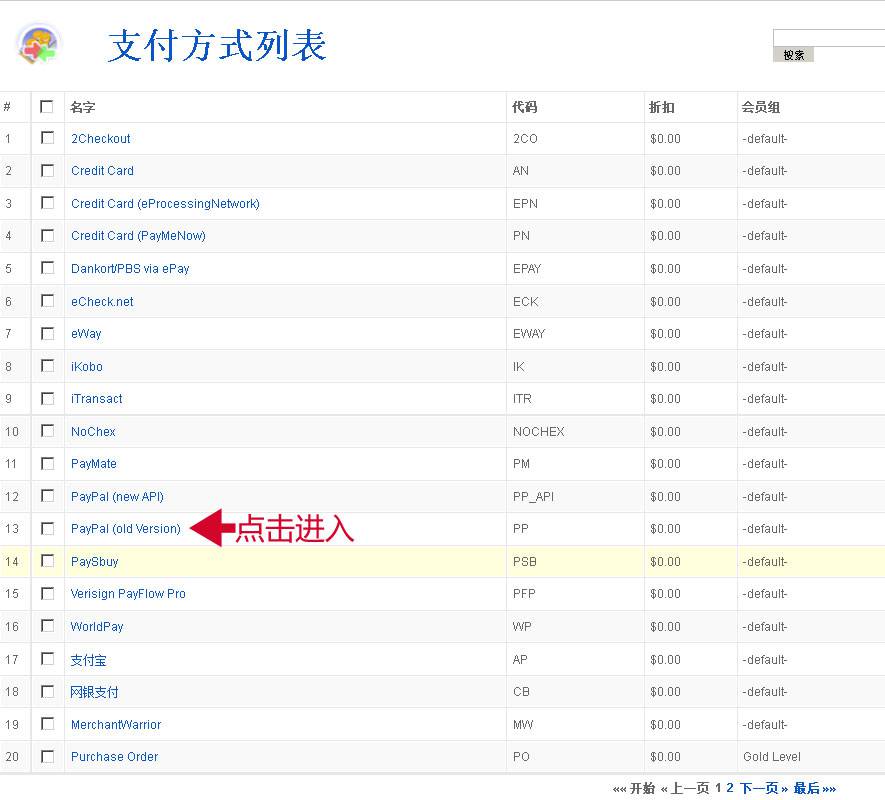Open the eWay payment module
Screen dimensions: 885x800
(86, 333)
